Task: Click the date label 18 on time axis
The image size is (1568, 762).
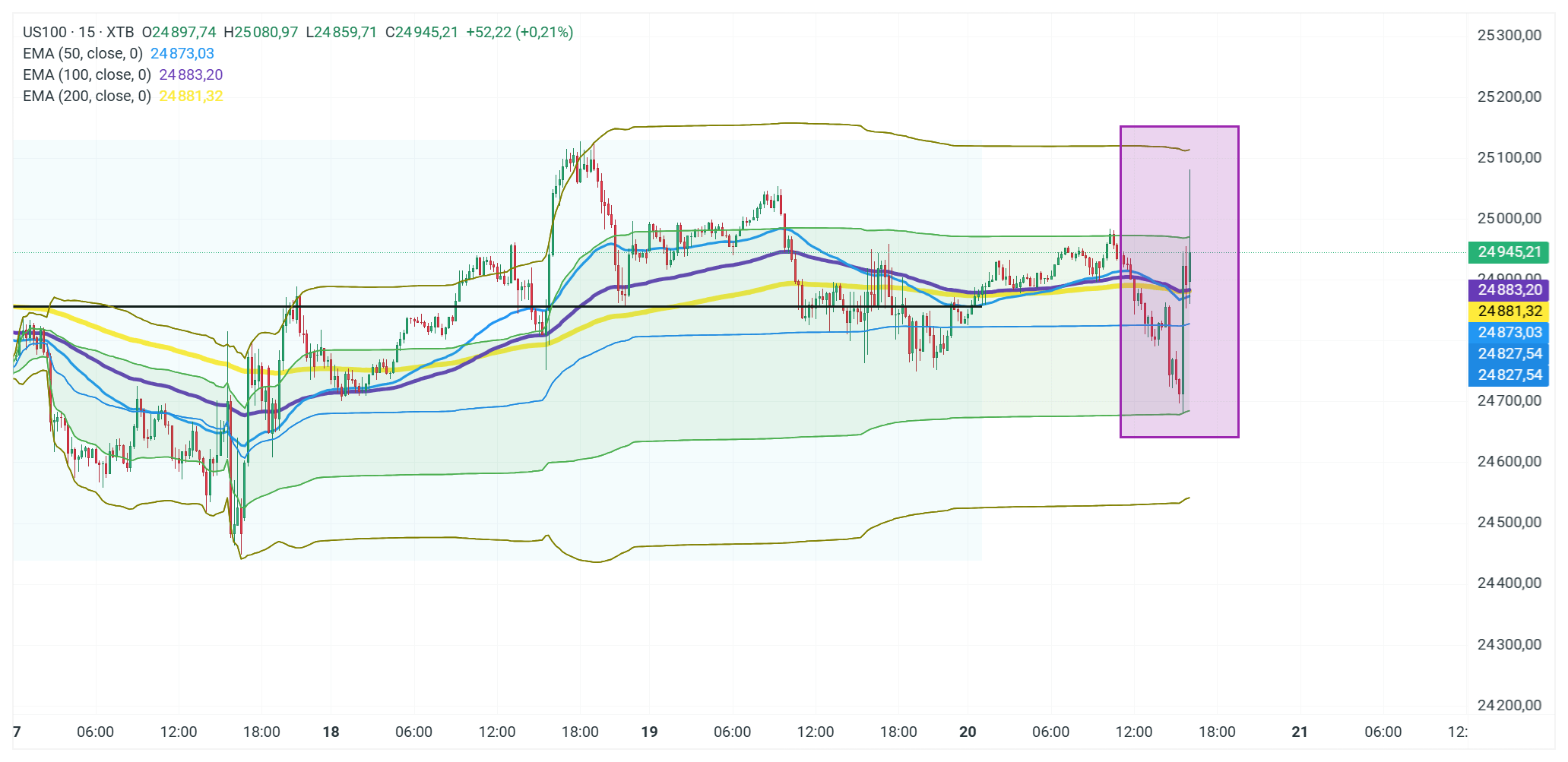Action: coord(331,732)
